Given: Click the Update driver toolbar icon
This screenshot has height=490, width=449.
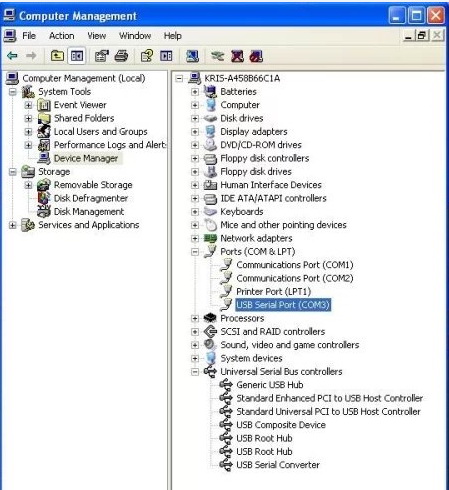Looking at the screenshot, I should click(218, 56).
